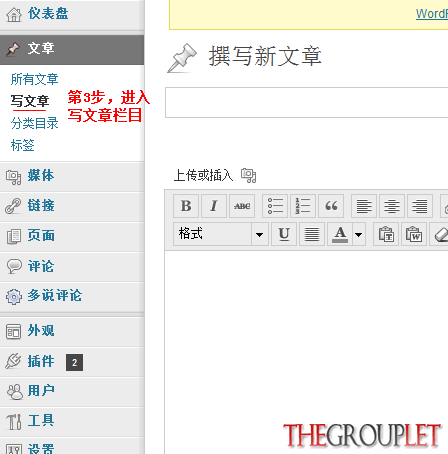The image size is (448, 454).
Task: Click the layout icon next to 外观
Action: coord(14,332)
